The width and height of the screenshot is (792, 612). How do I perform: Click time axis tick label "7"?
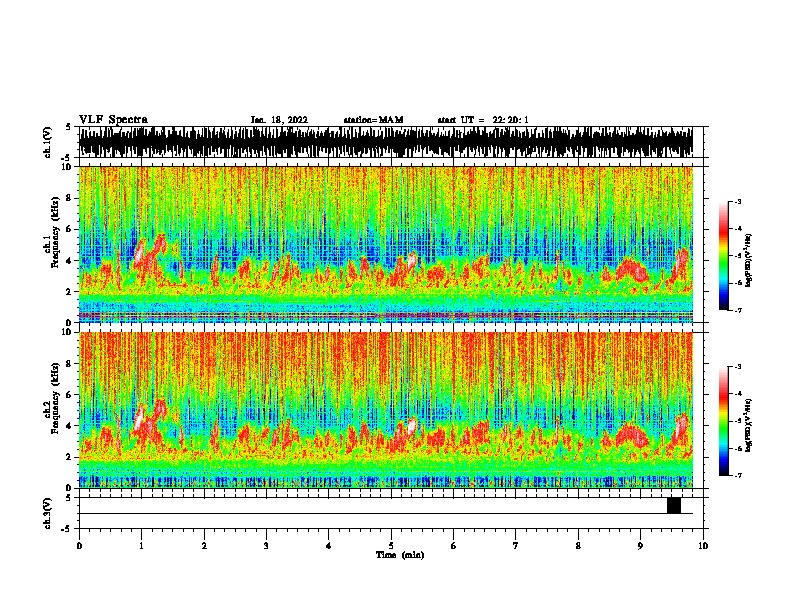[x=516, y=546]
